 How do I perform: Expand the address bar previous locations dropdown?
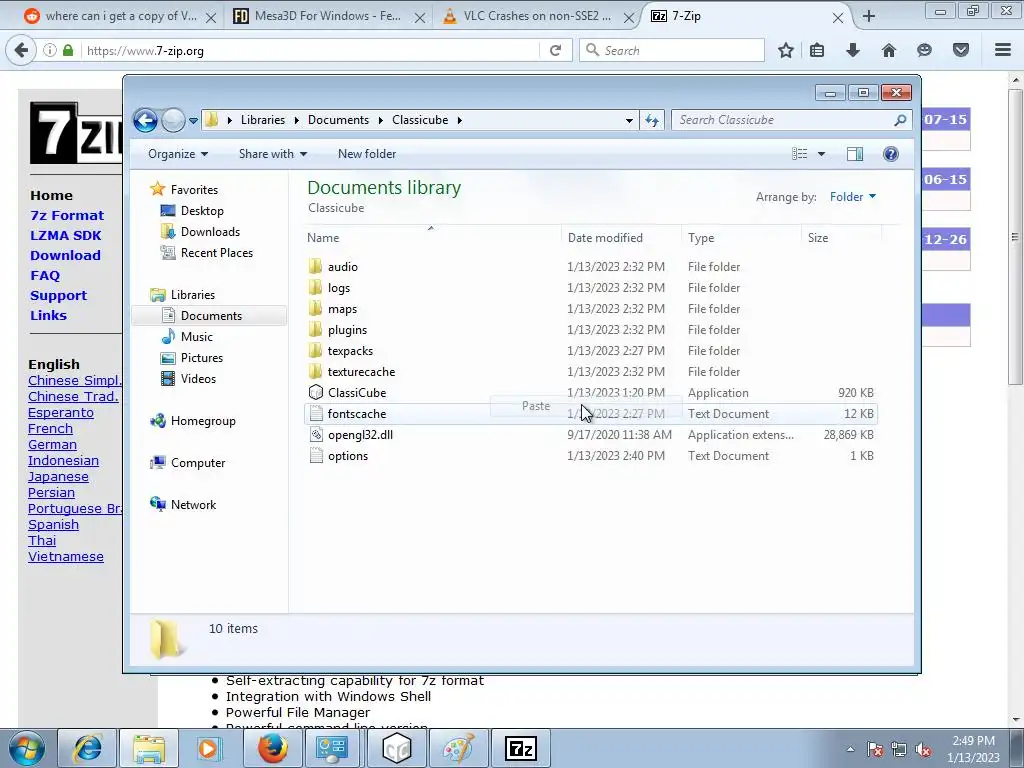point(629,121)
